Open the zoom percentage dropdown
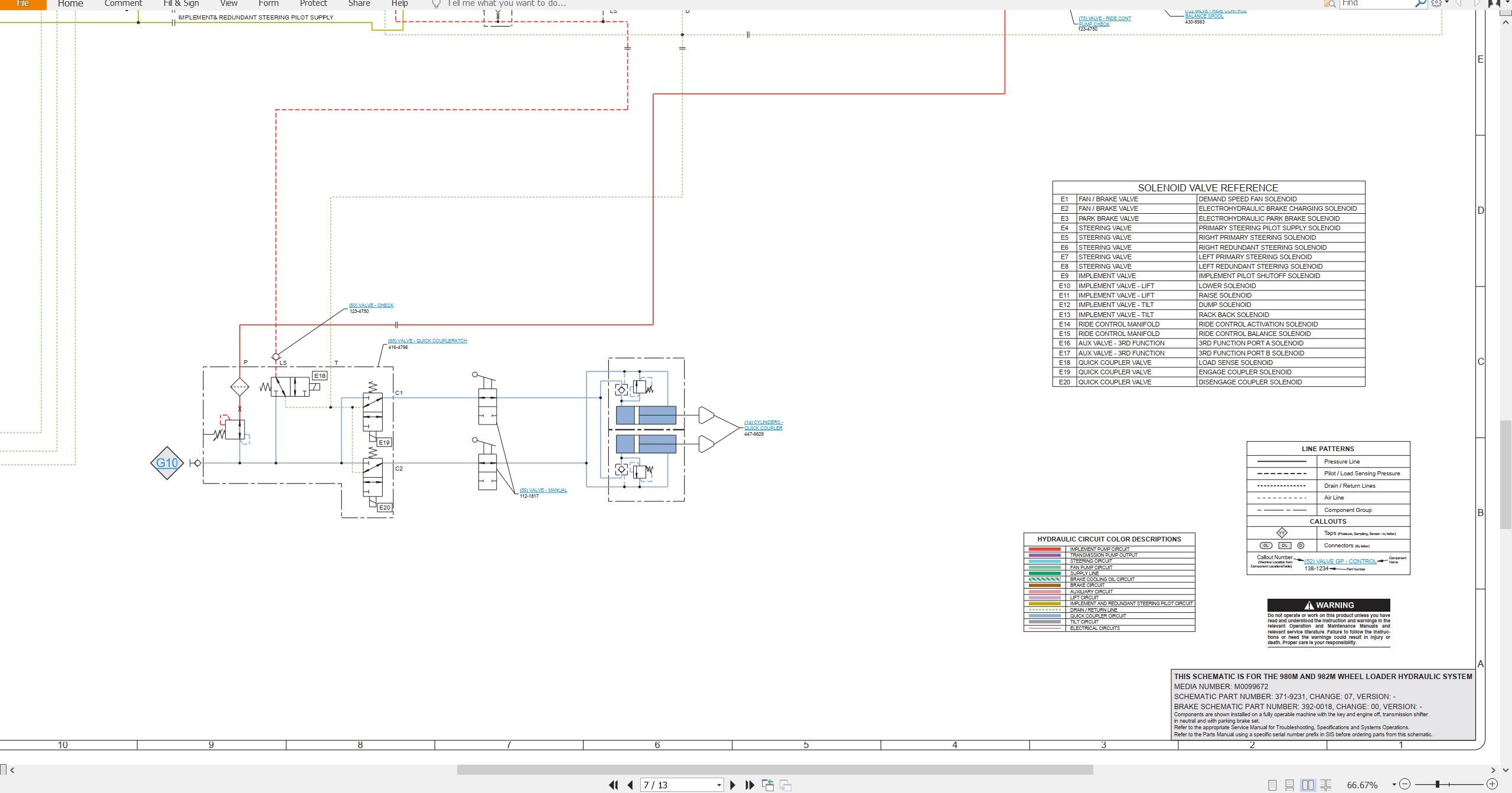Viewport: 1512px width, 793px height. (1394, 785)
